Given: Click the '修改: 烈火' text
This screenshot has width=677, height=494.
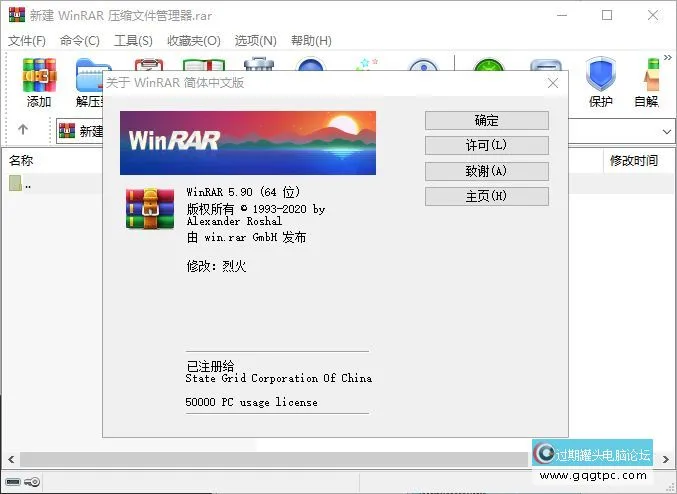Looking at the screenshot, I should click(216, 266).
